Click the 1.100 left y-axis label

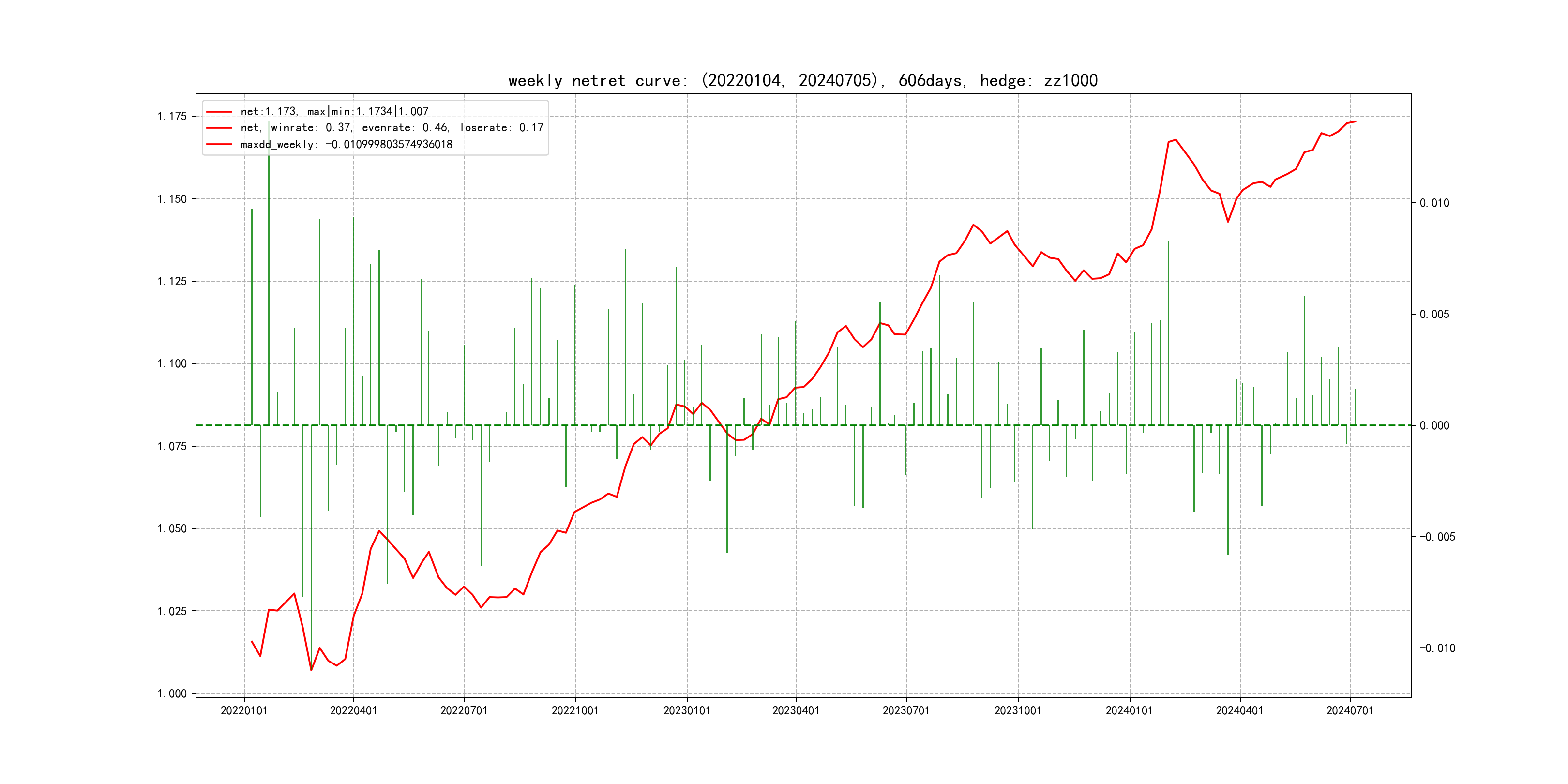point(172,363)
